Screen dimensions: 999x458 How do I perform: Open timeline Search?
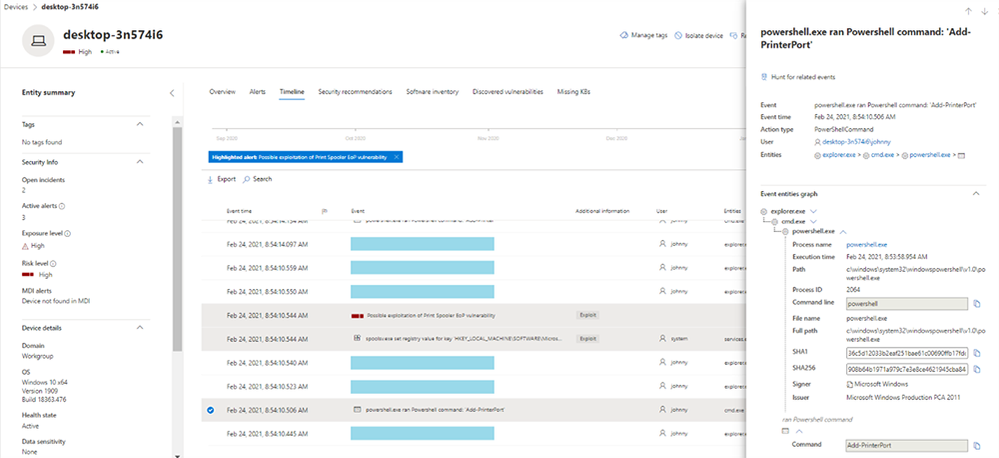pos(257,179)
